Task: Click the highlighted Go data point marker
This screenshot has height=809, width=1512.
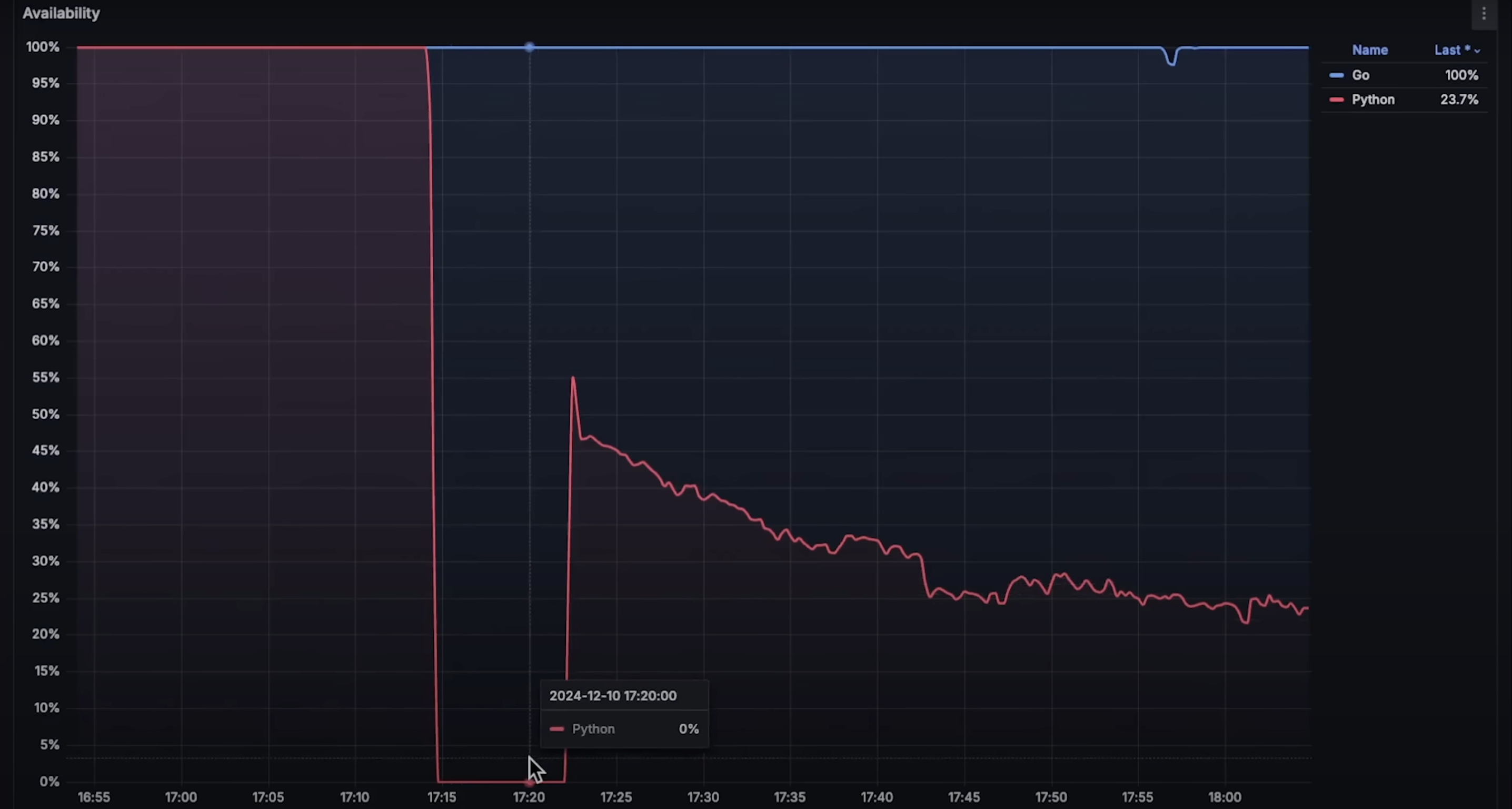Action: click(530, 47)
